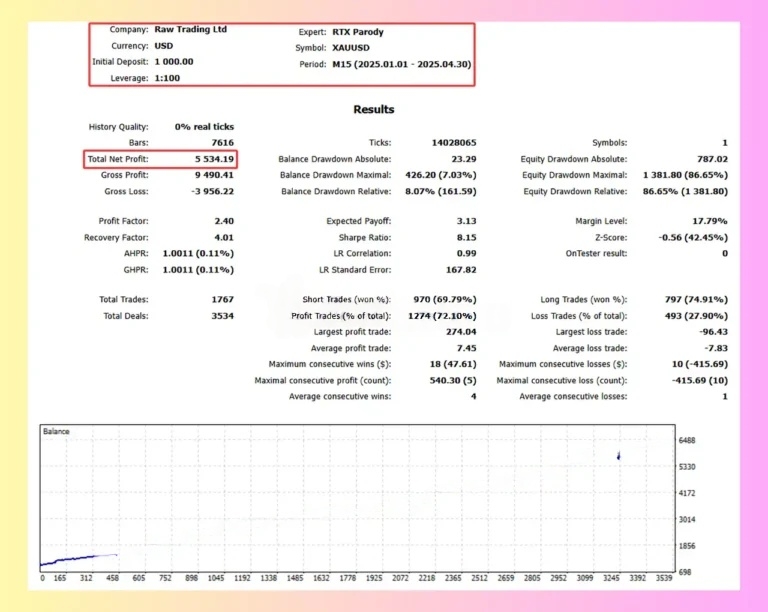Click the Initial Deposit value 1 000.00

[x=173, y=62]
